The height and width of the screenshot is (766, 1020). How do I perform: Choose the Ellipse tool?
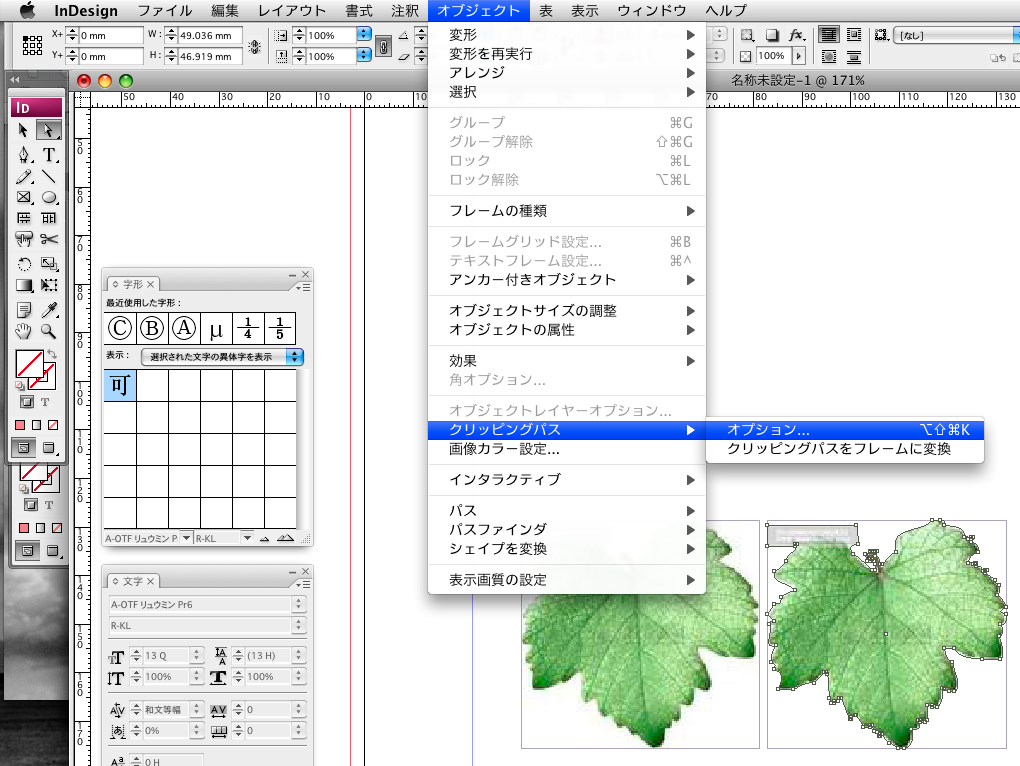coord(48,197)
